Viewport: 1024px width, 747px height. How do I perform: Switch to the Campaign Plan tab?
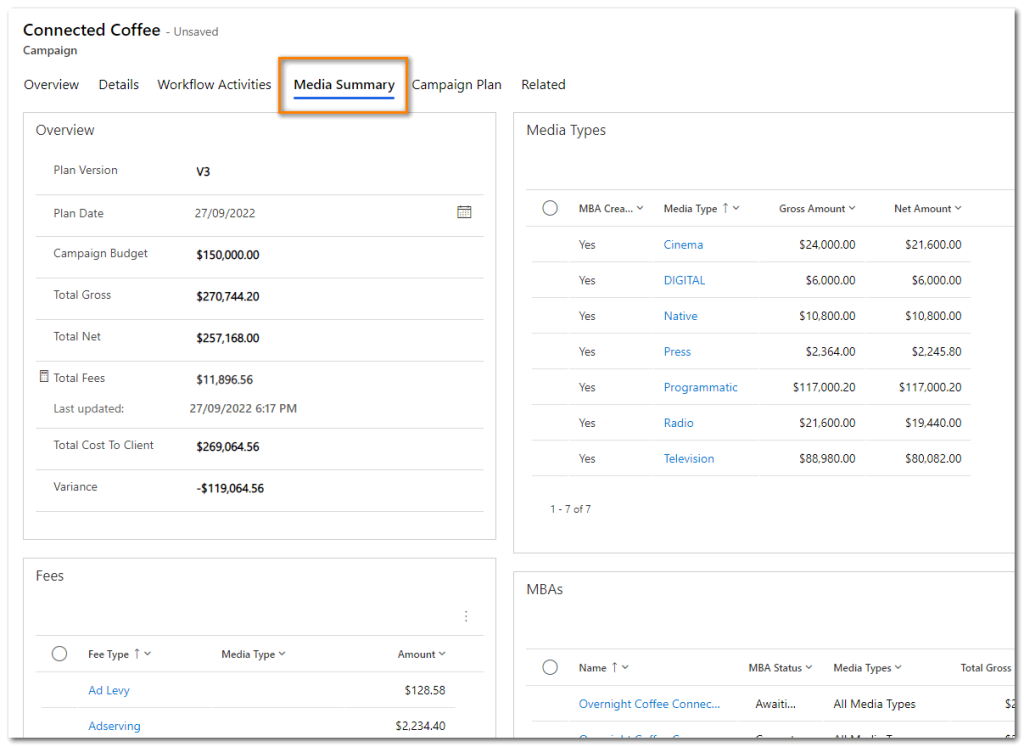pyautogui.click(x=456, y=85)
